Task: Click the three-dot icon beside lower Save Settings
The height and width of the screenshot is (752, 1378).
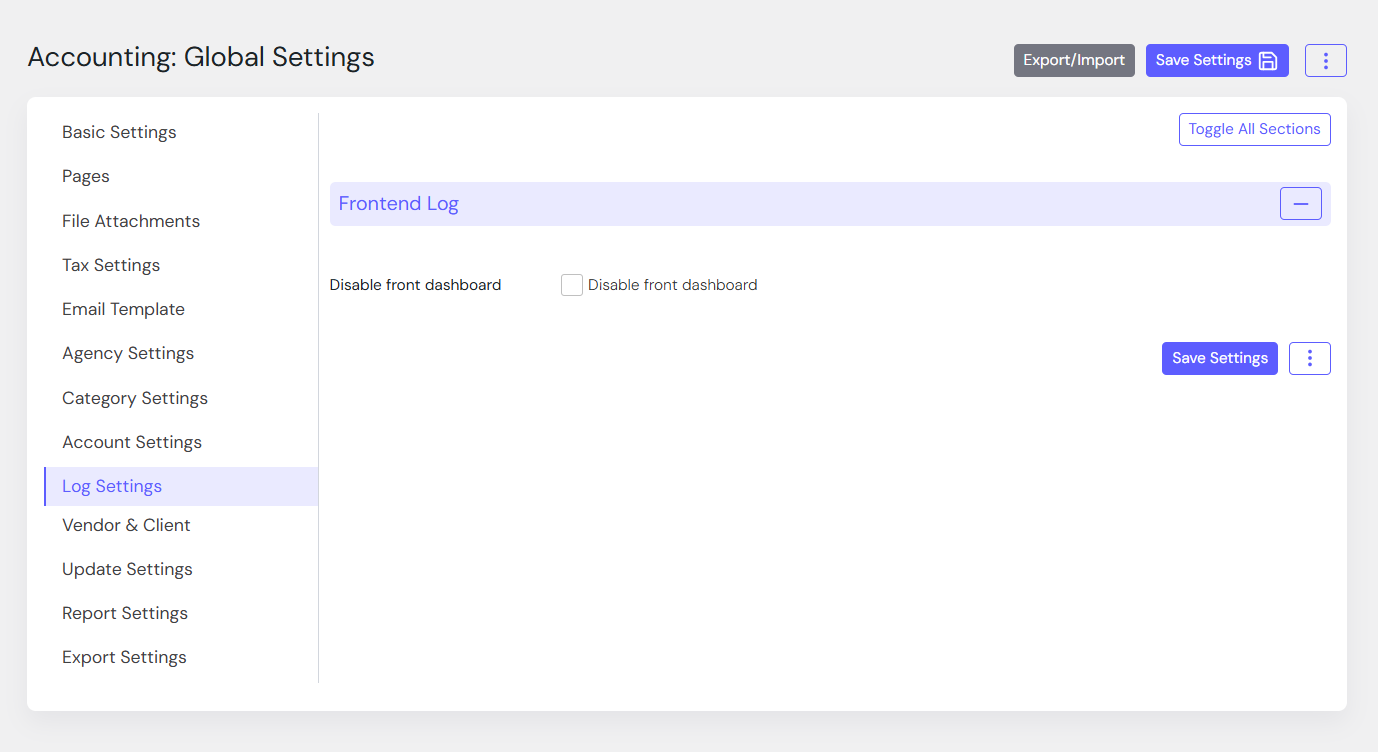Action: (x=1309, y=358)
